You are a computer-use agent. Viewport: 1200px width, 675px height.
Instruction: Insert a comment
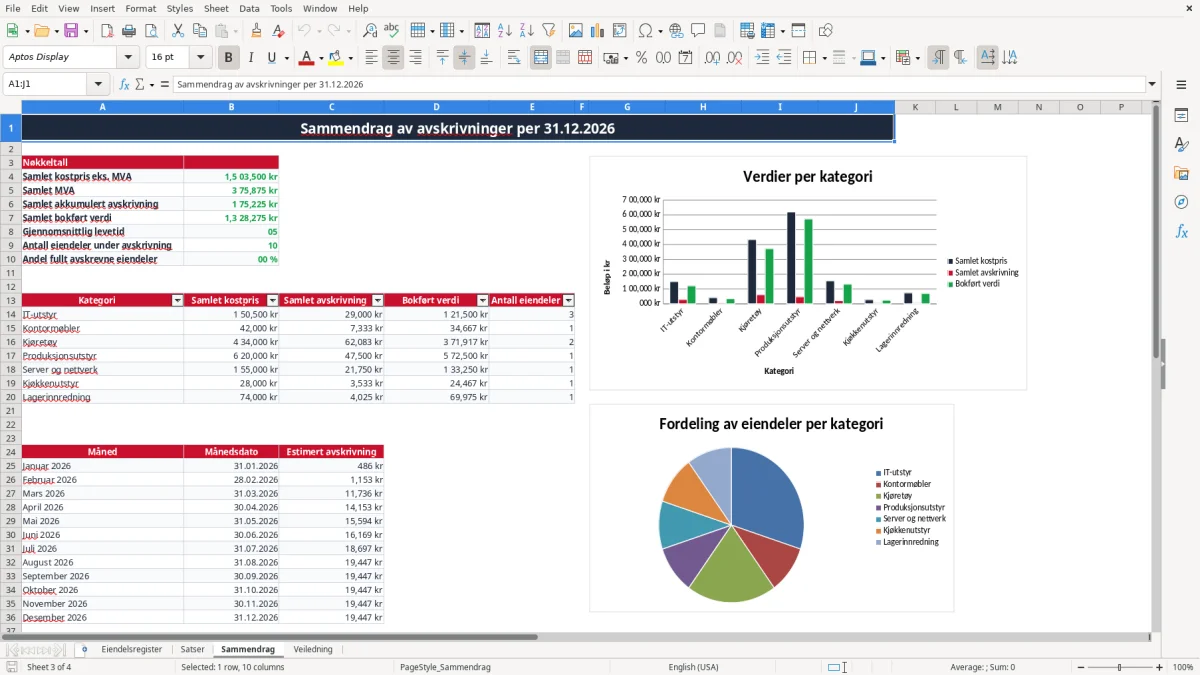(698, 31)
